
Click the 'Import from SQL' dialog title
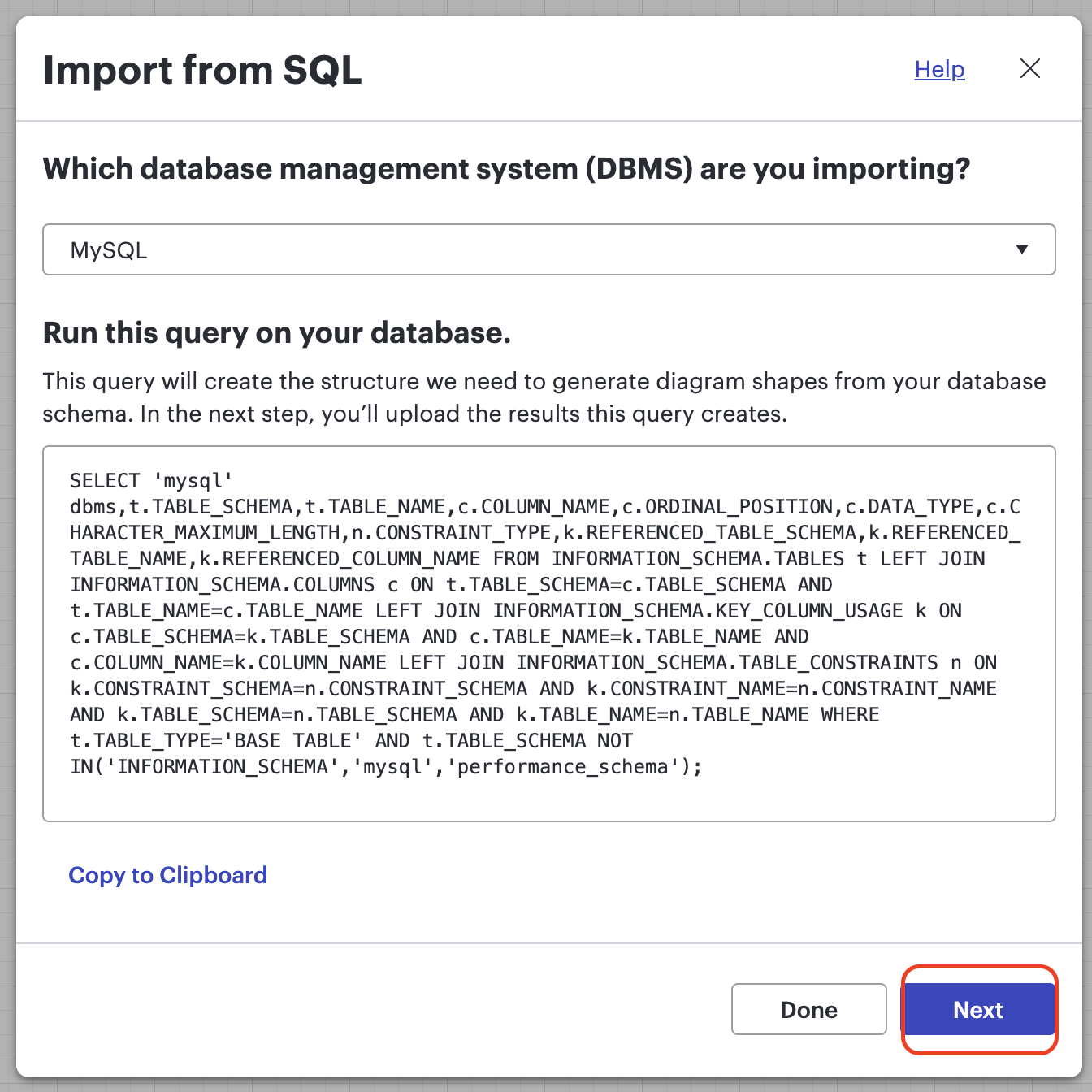click(x=202, y=70)
